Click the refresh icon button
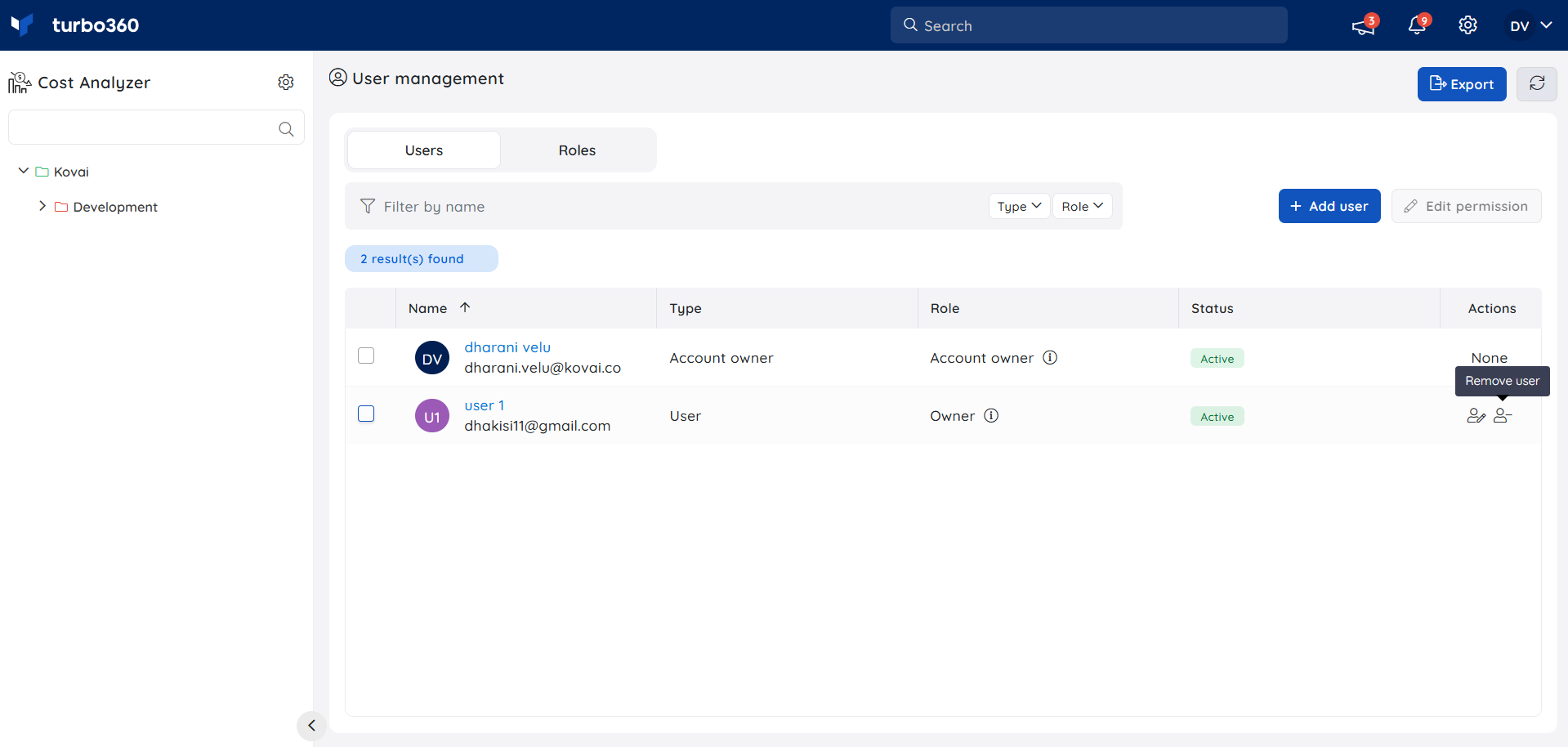This screenshot has height=747, width=1568. [x=1536, y=84]
